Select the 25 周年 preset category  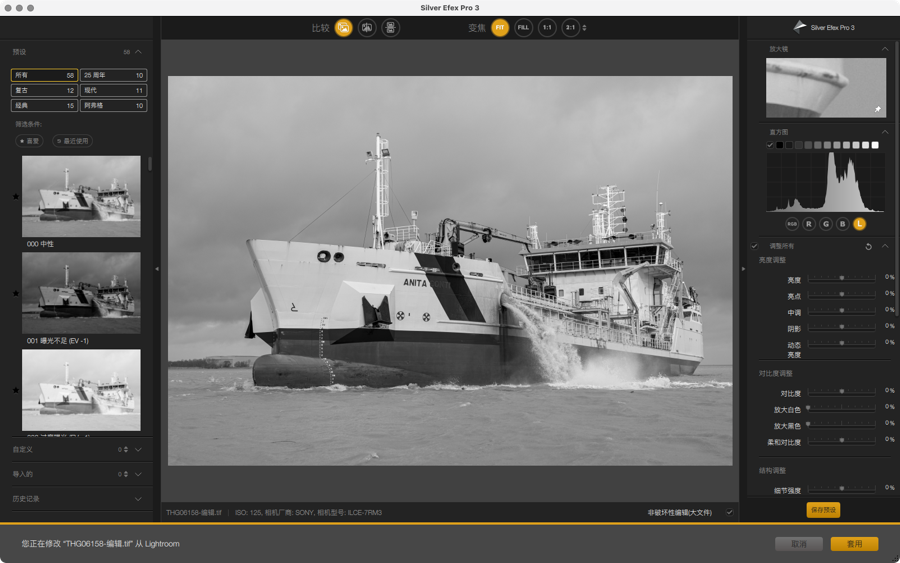(113, 75)
